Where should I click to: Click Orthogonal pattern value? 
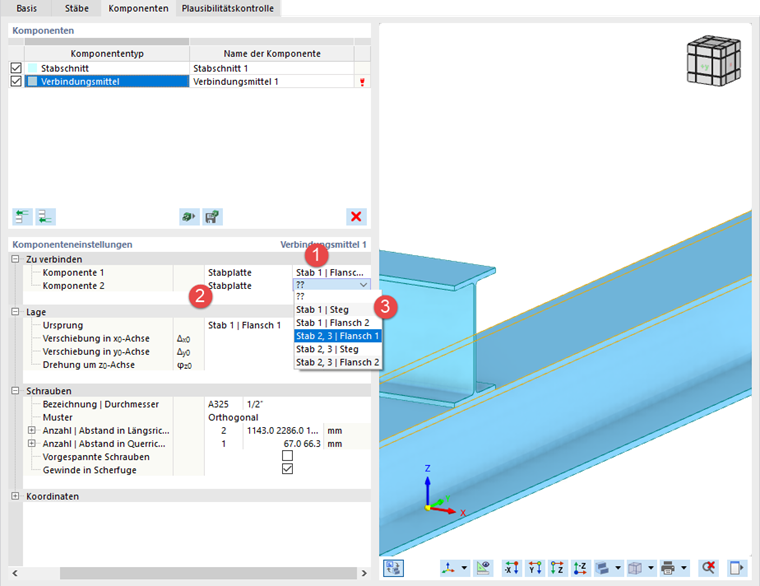(233, 417)
